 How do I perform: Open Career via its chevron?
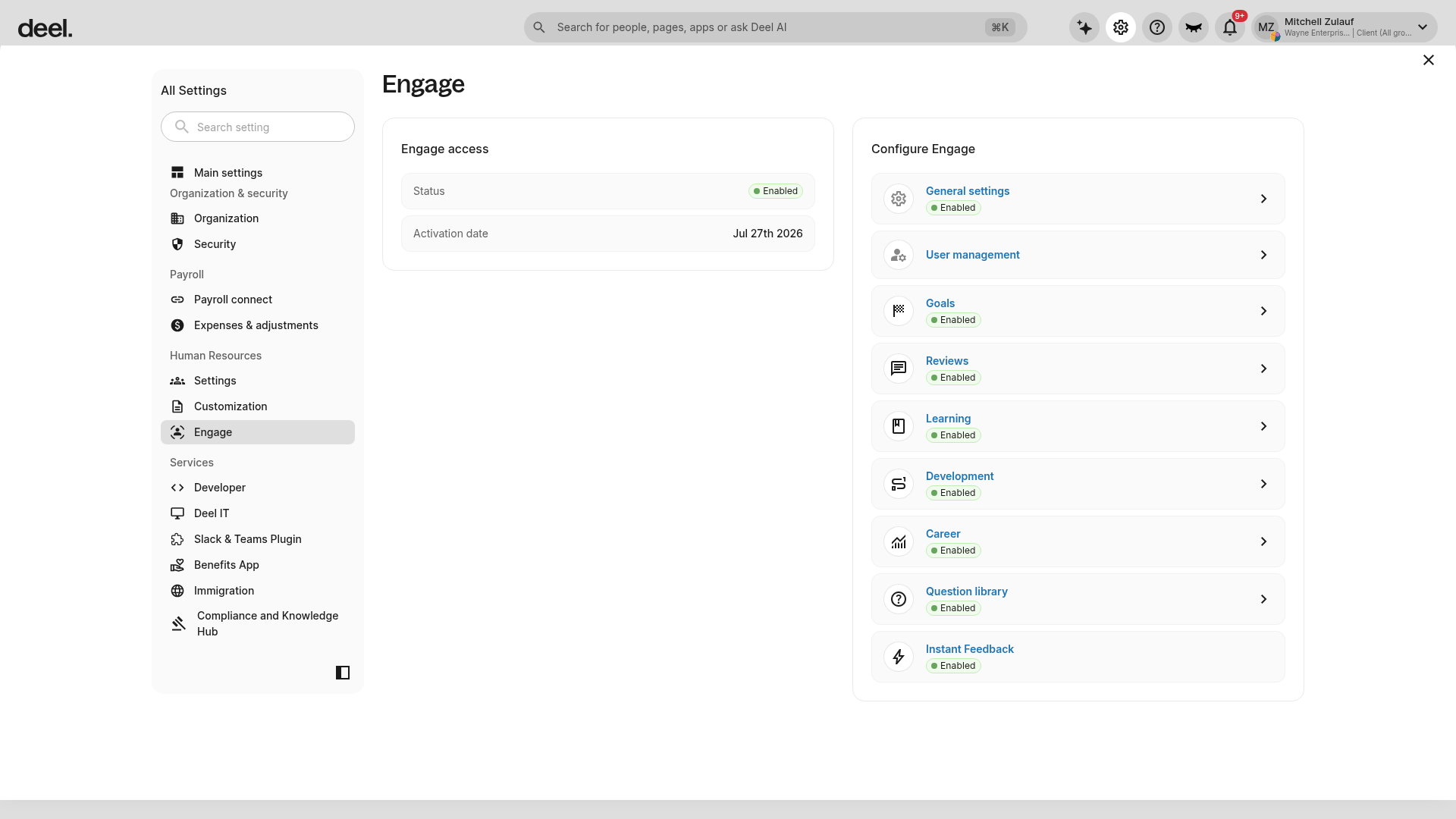pyautogui.click(x=1263, y=541)
